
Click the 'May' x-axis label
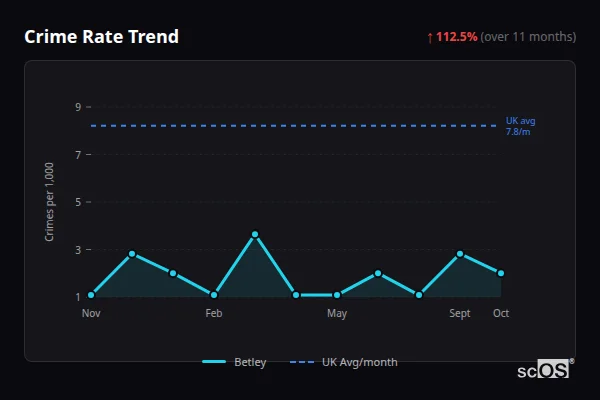tap(337, 313)
